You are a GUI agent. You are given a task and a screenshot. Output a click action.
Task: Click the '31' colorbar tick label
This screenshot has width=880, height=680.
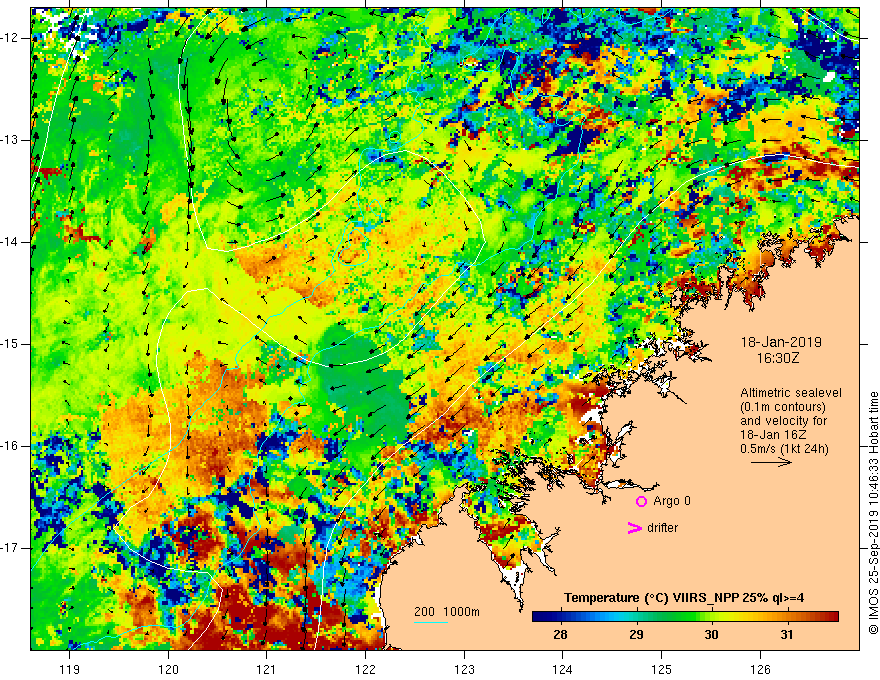(787, 635)
